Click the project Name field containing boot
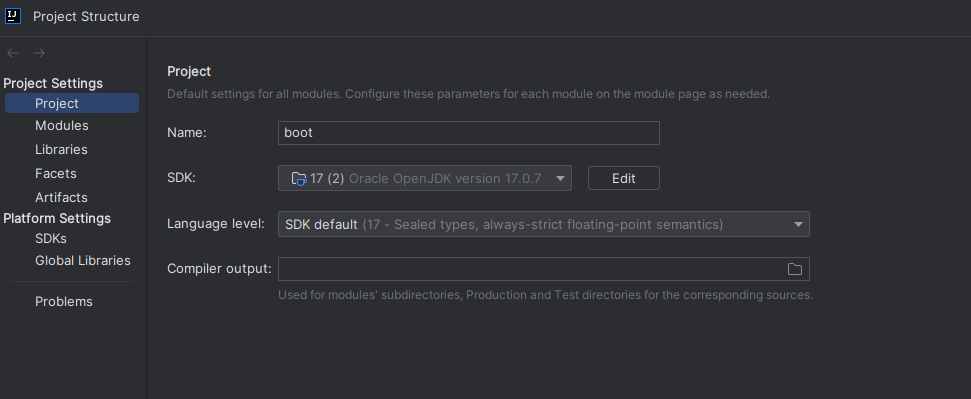Viewport: 971px width, 399px height. click(x=469, y=133)
